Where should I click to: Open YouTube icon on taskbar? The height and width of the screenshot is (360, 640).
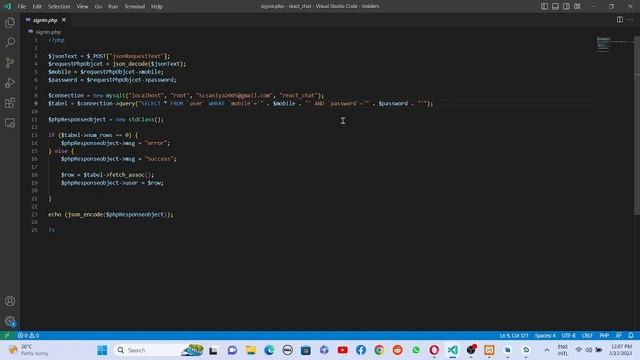(342, 350)
